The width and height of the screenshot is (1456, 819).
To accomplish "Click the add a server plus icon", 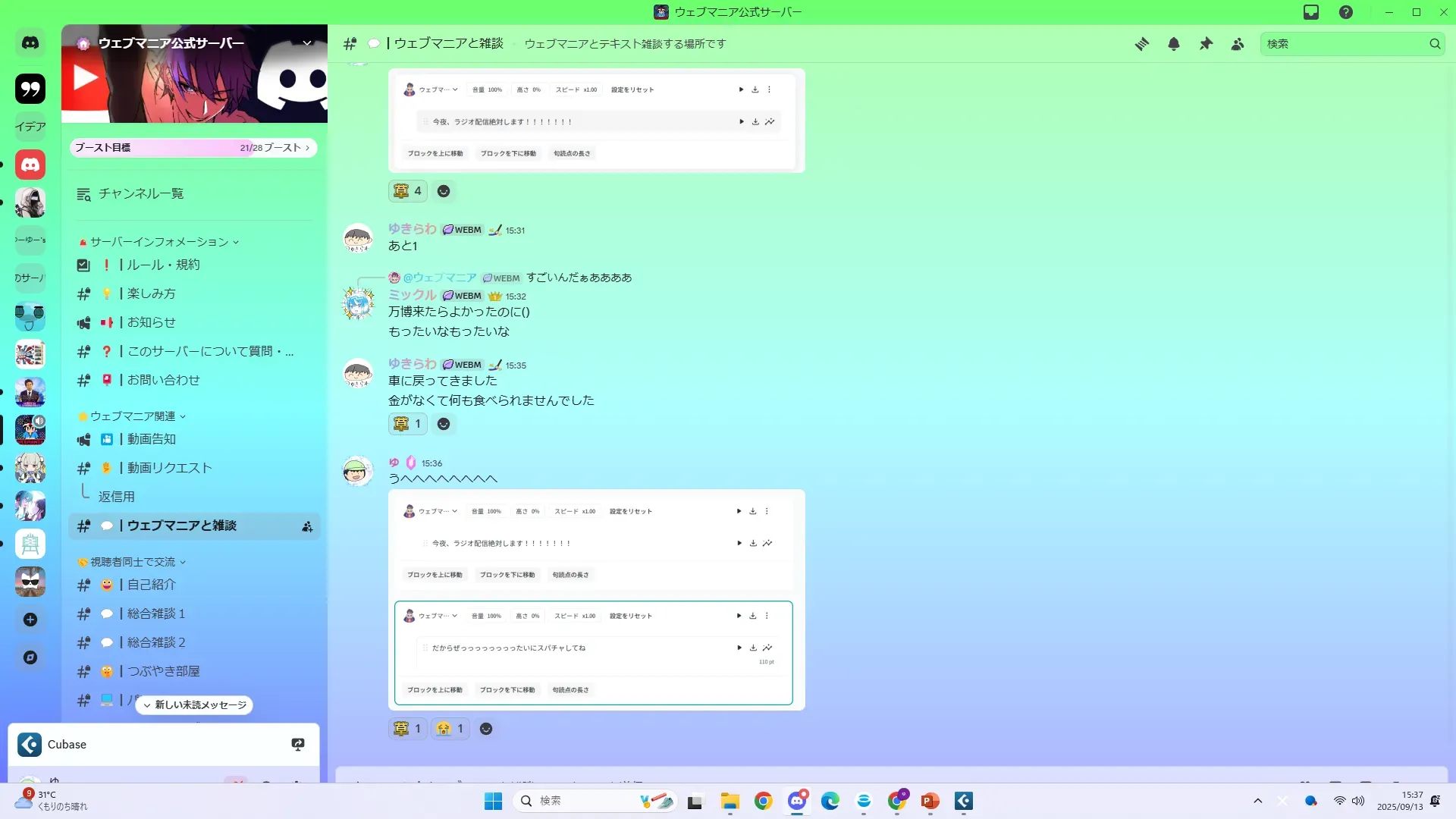I will point(30,620).
